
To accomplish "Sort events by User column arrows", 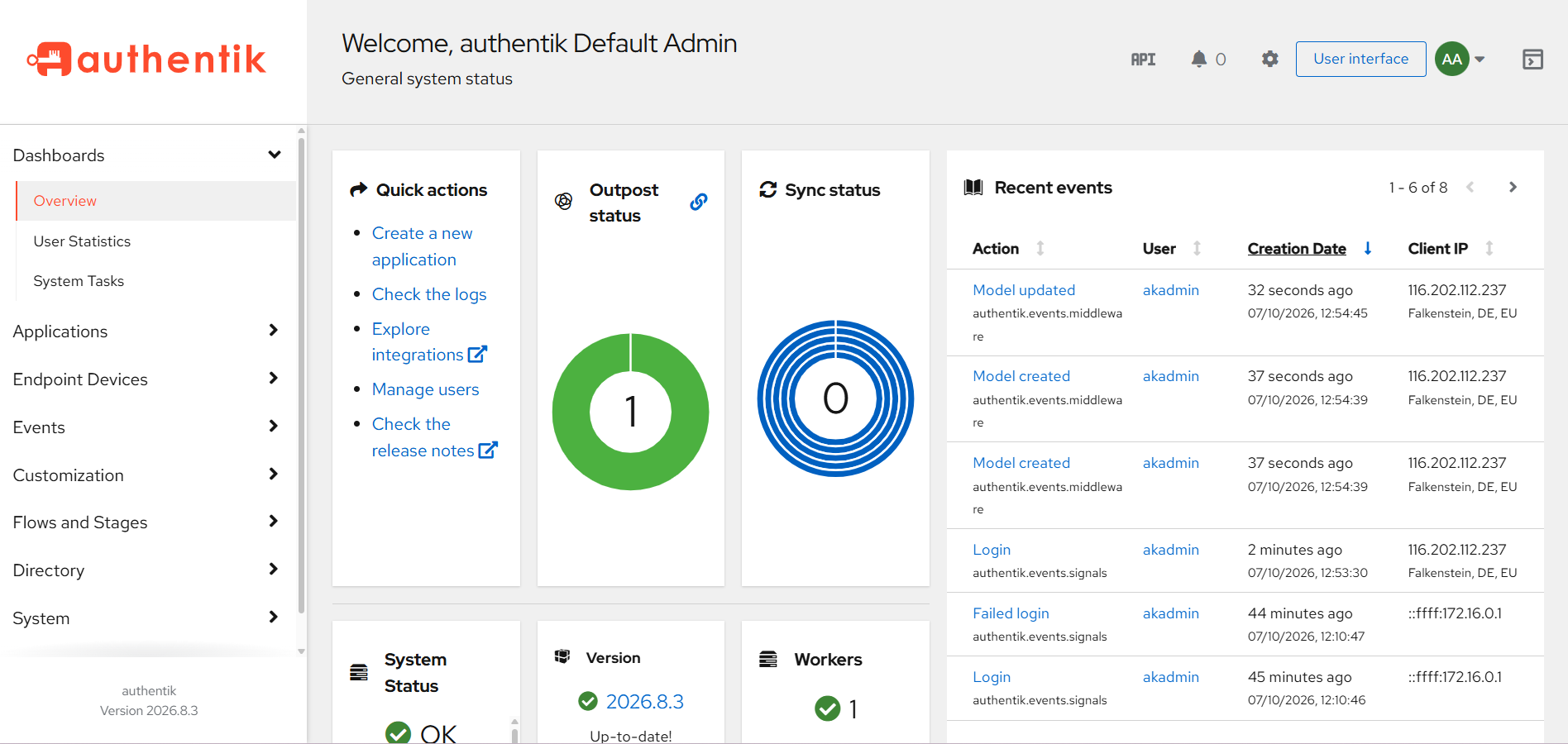I will point(1197,248).
